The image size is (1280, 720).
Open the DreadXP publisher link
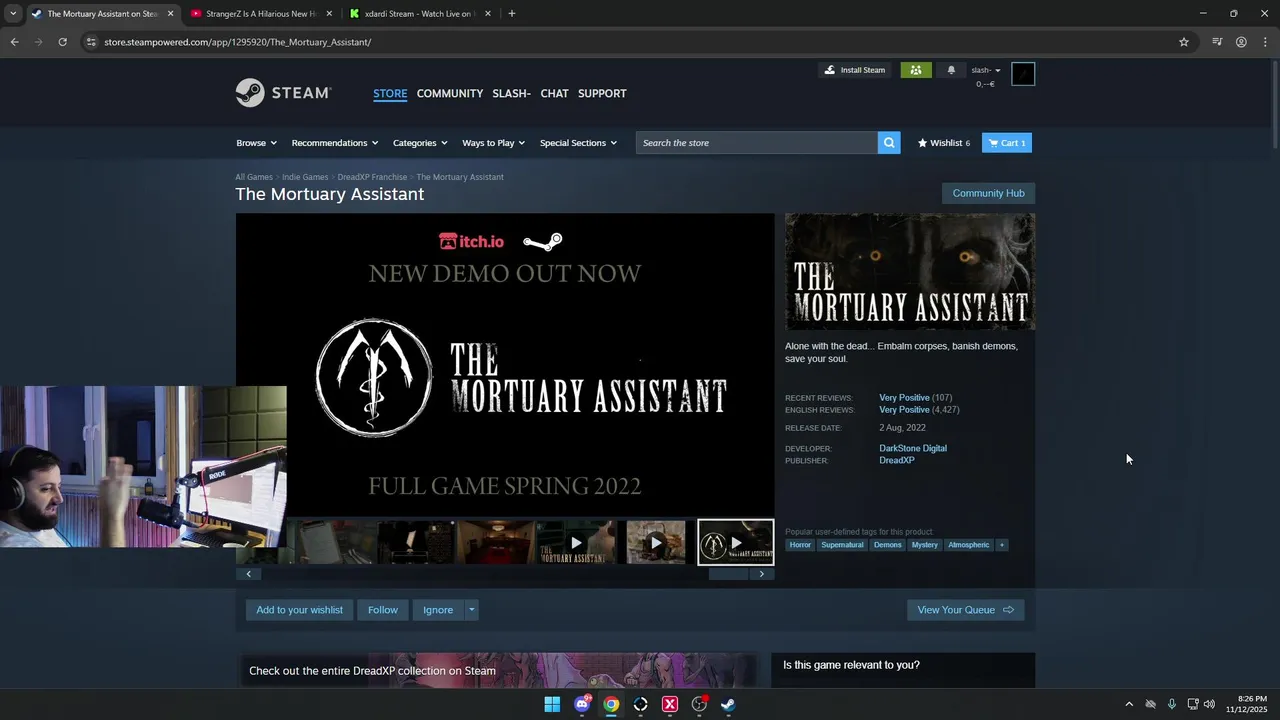pos(897,460)
